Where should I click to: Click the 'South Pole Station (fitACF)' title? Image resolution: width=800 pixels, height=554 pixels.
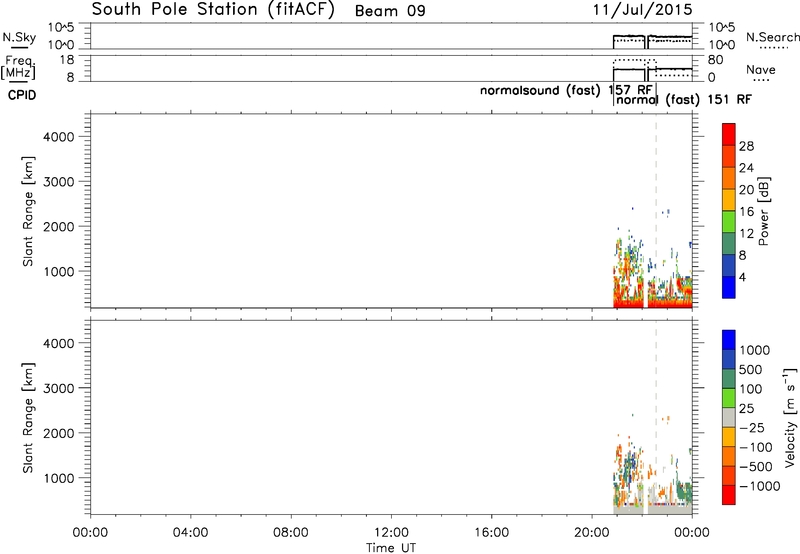tap(213, 10)
